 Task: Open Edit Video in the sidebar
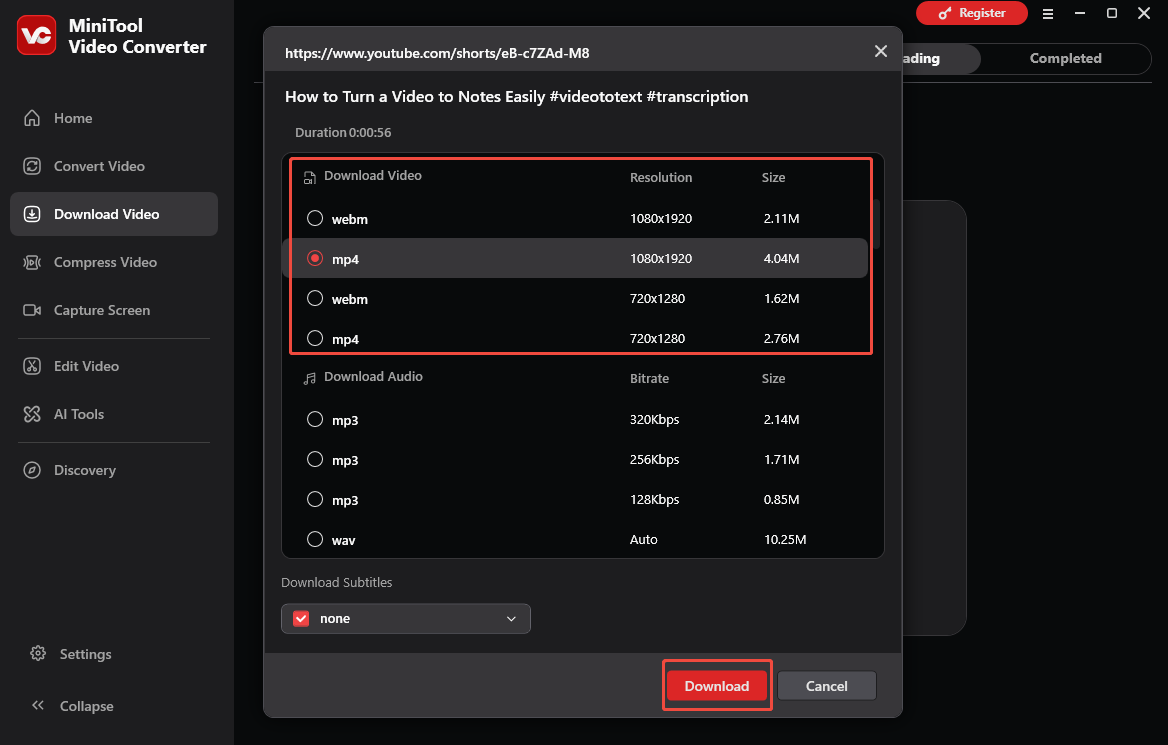(113, 366)
